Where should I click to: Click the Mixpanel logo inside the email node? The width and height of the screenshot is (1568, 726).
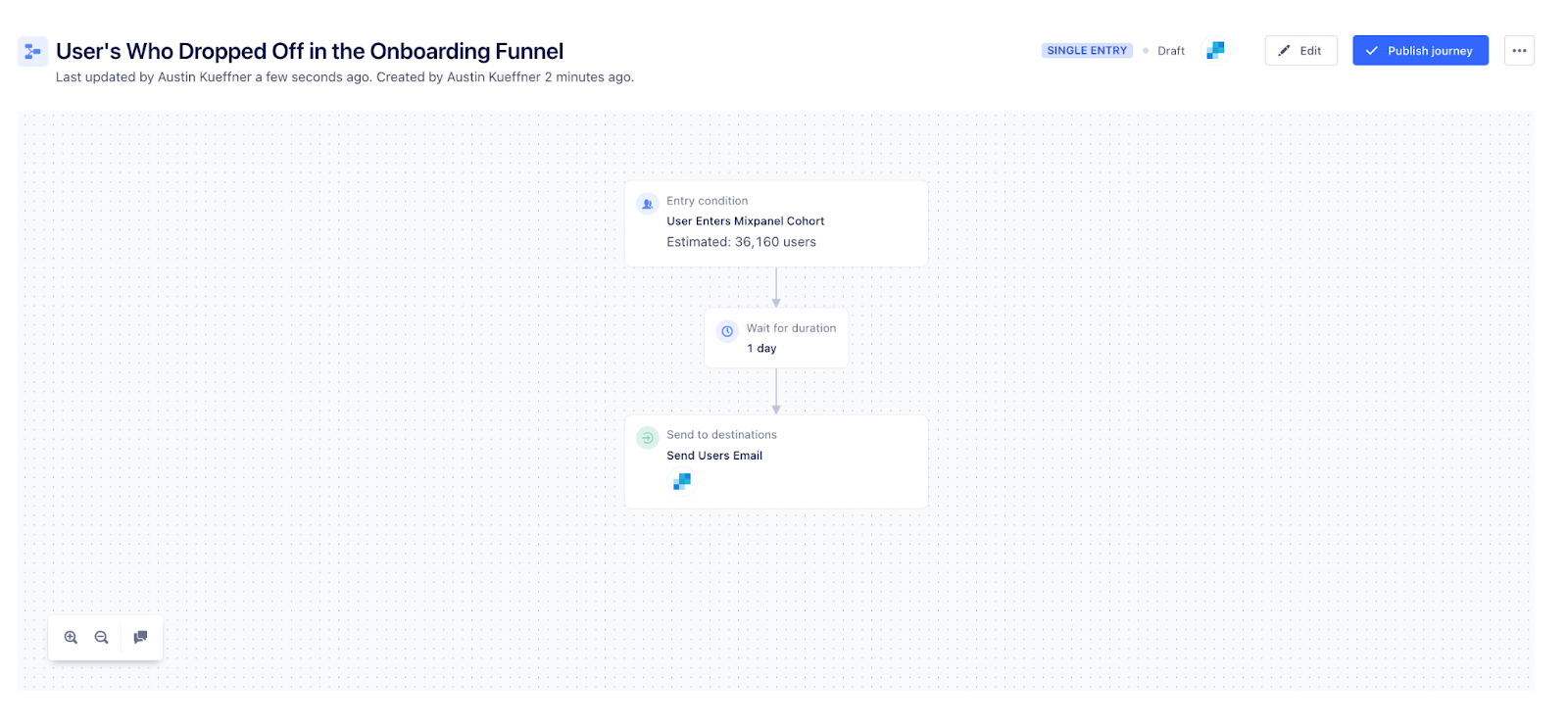coord(681,481)
